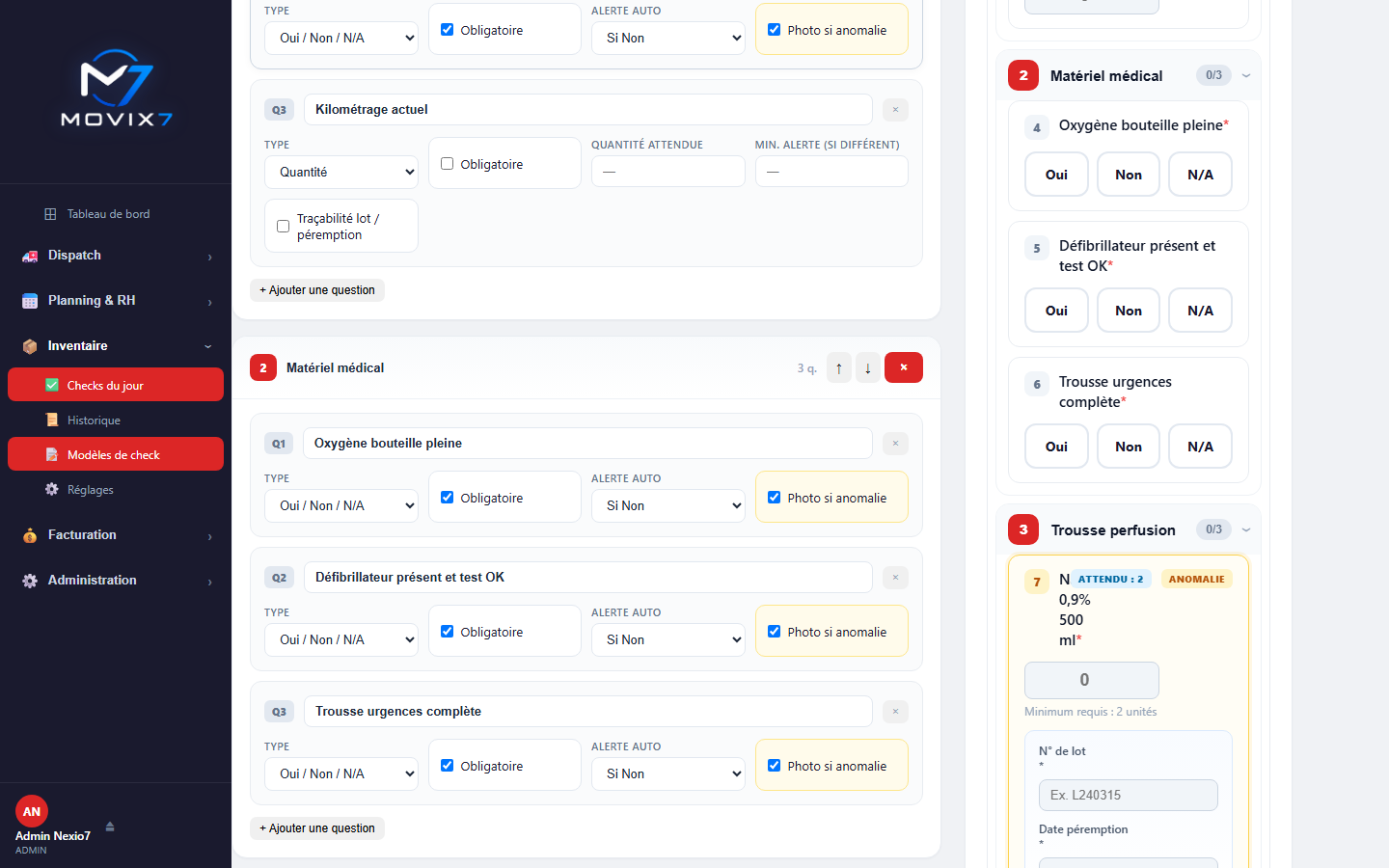Click the Réglages gear icon

coord(52,490)
